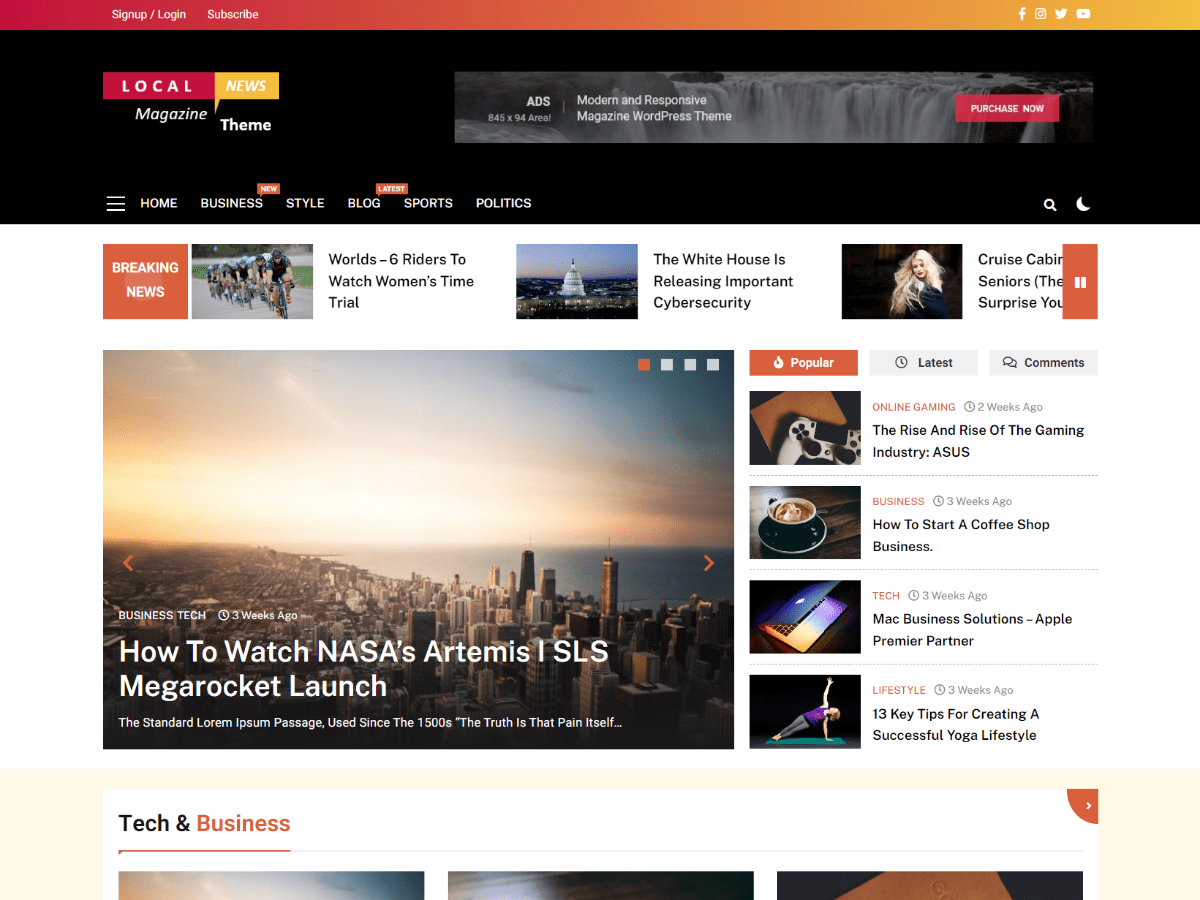Open the site search
1200x900 pixels.
coord(1049,204)
